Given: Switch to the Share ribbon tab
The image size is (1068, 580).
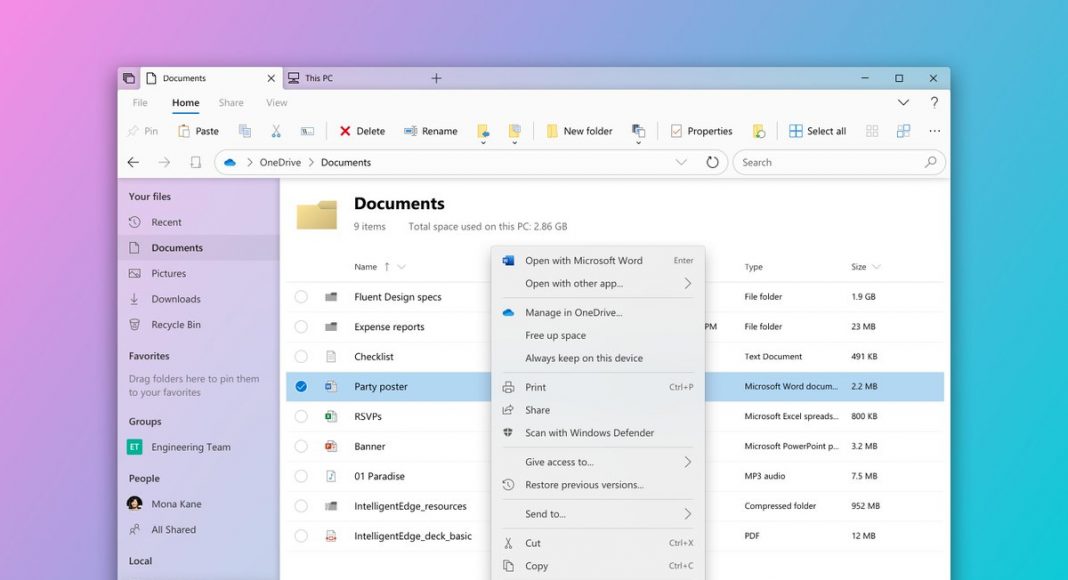Looking at the screenshot, I should pos(231,103).
